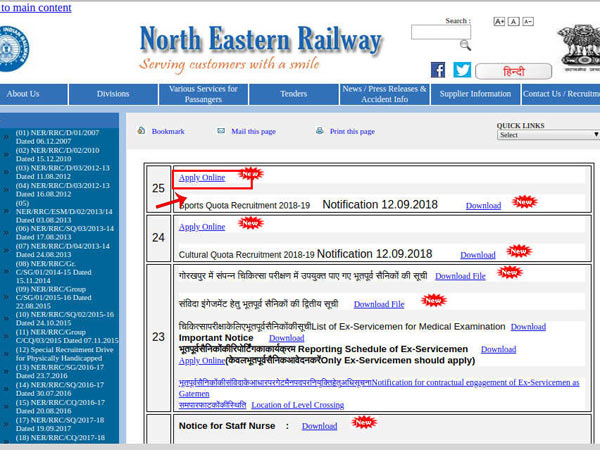600x450 pixels.
Task: Click Apply Online for Ex-Servicemen
Action: pos(202,360)
